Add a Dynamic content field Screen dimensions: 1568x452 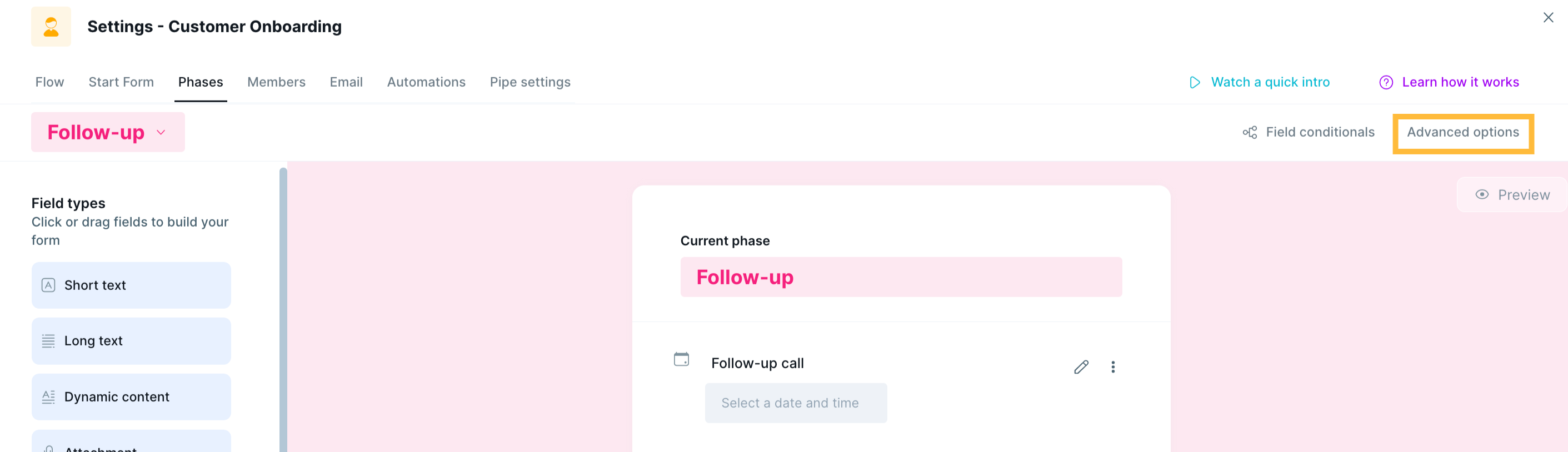pyautogui.click(x=131, y=396)
